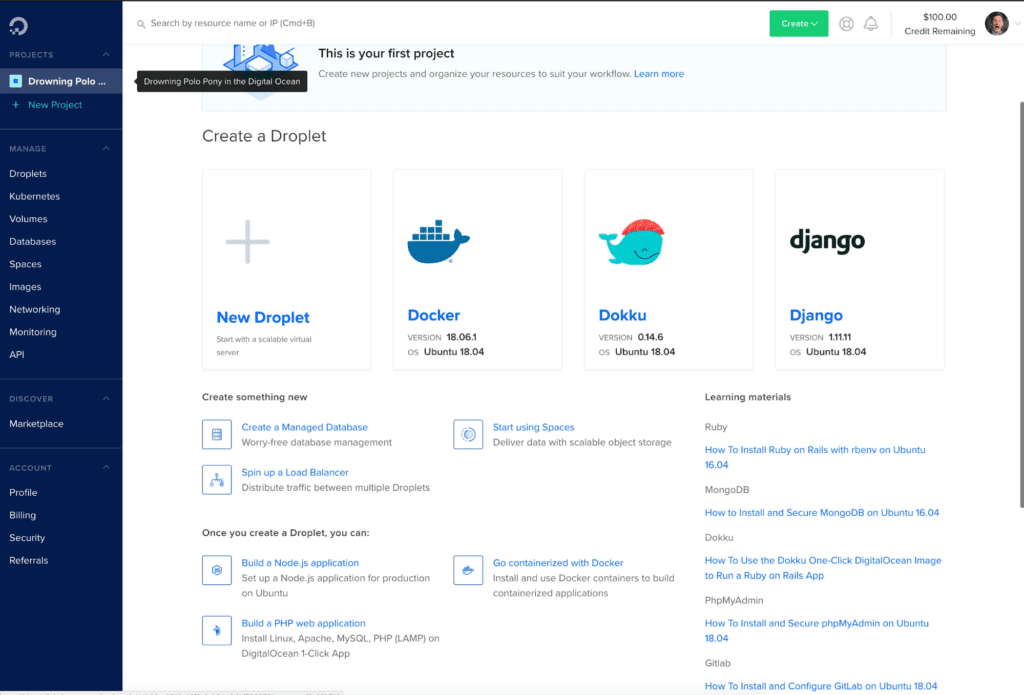This screenshot has width=1024, height=695.
Task: Open Databases in the sidebar
Action: [x=33, y=242]
